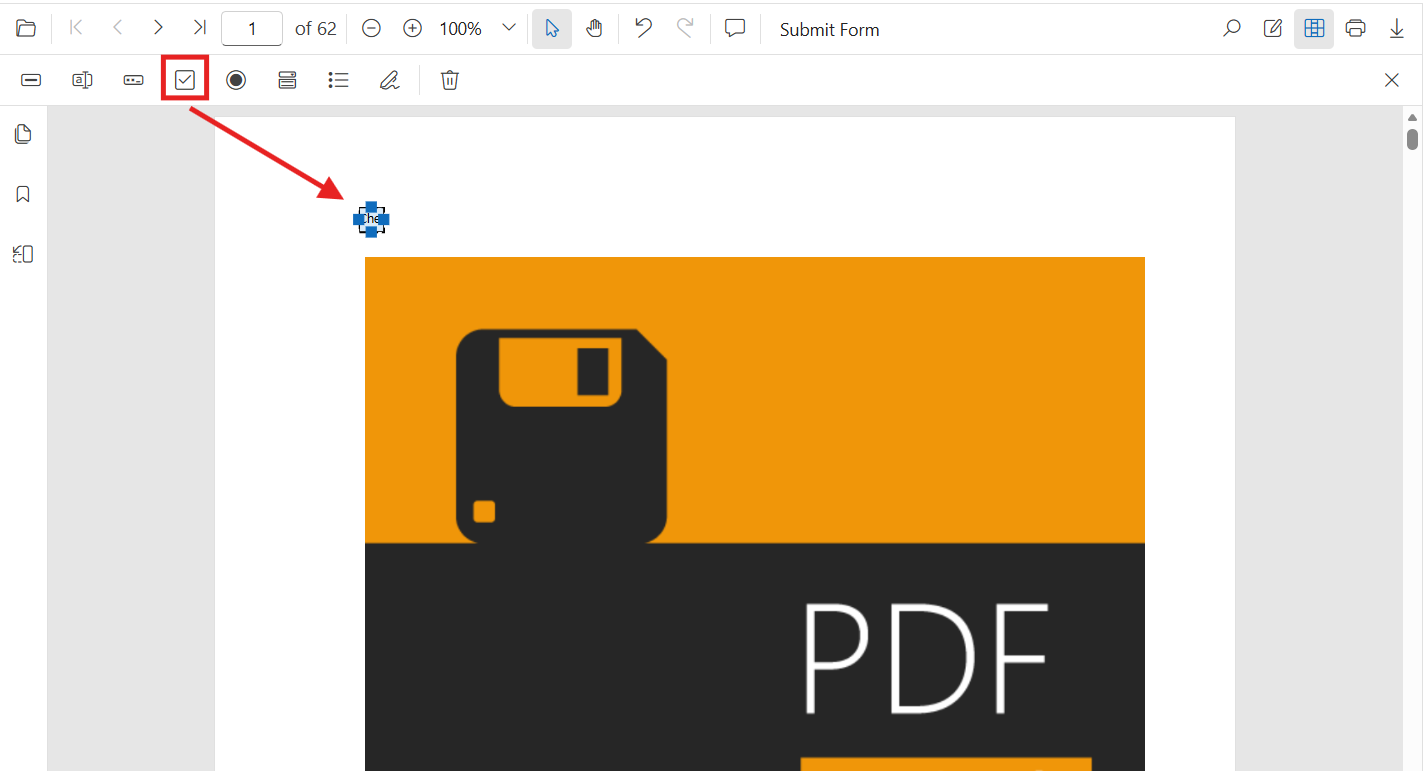Open the page thumbnails panel
The image size is (1427, 771).
pyautogui.click(x=23, y=134)
